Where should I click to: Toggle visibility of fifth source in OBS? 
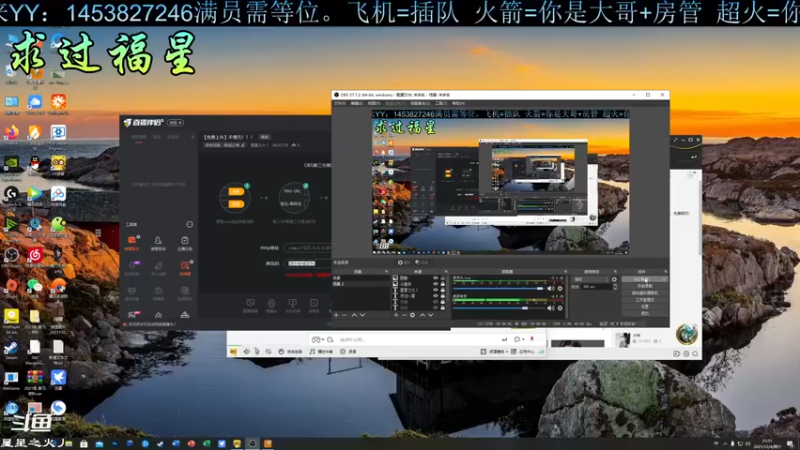point(436,302)
